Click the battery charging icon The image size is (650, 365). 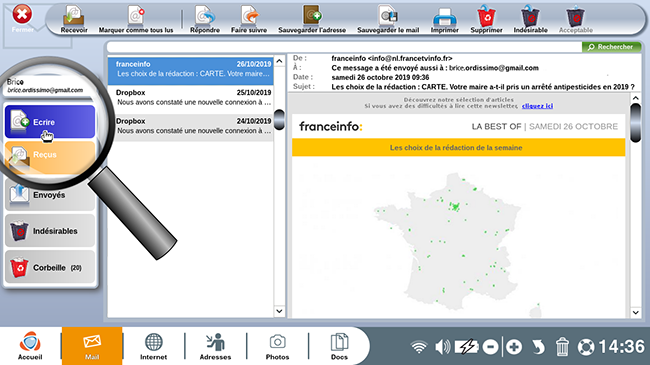[467, 347]
